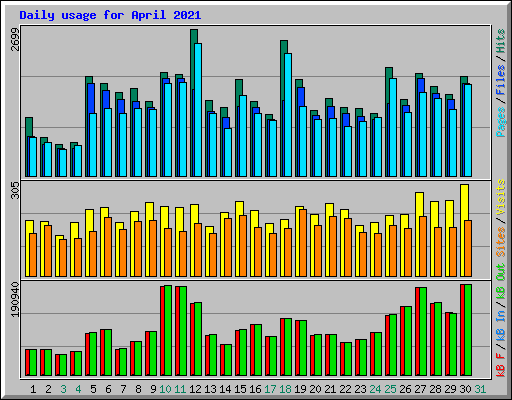
Task: Click the 'Hits' legend label
Action: click(x=500, y=41)
